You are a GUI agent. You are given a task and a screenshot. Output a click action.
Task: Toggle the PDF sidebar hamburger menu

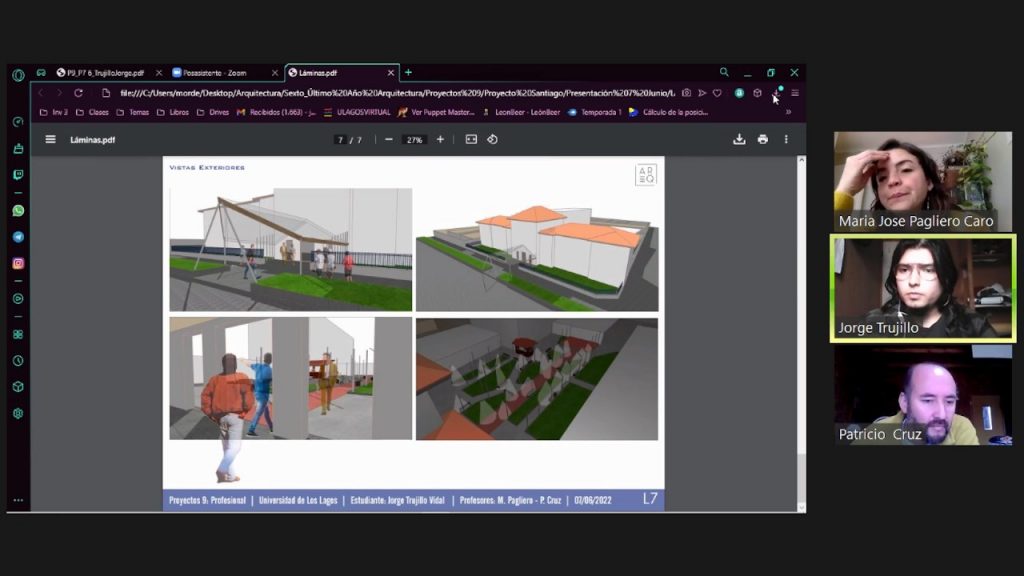[x=50, y=139]
